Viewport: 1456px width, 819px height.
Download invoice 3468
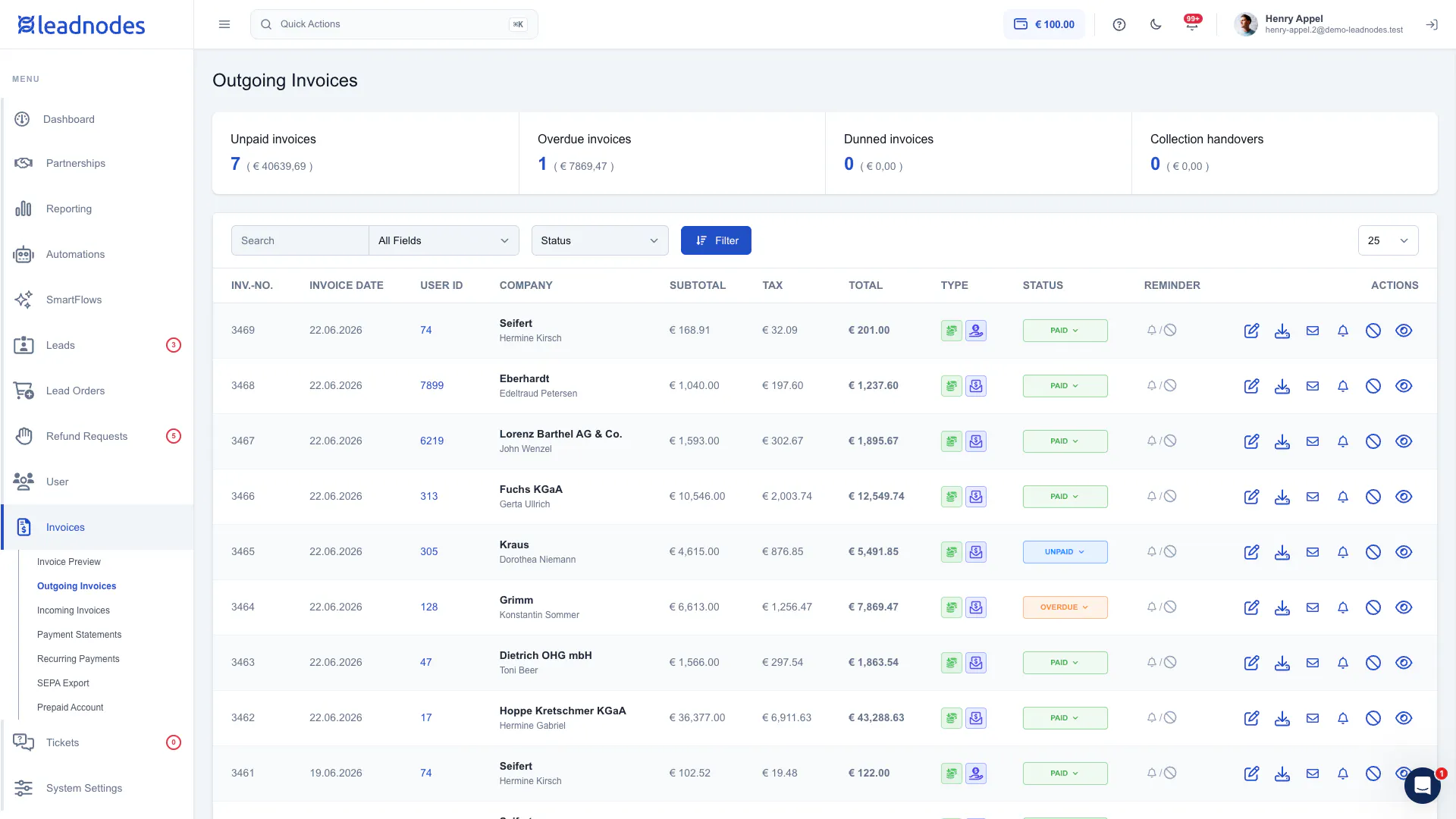(x=1282, y=386)
